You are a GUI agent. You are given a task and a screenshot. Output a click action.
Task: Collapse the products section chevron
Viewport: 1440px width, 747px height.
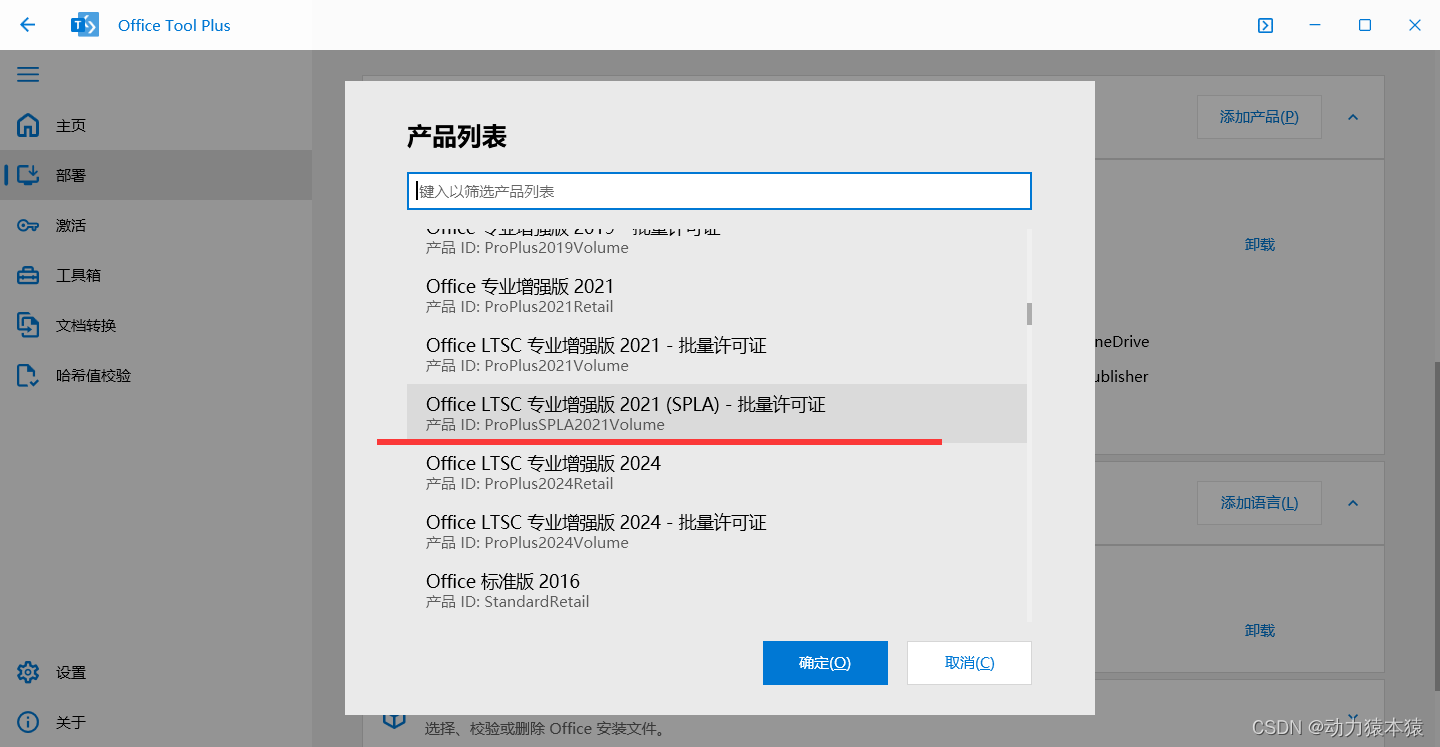point(1353,117)
